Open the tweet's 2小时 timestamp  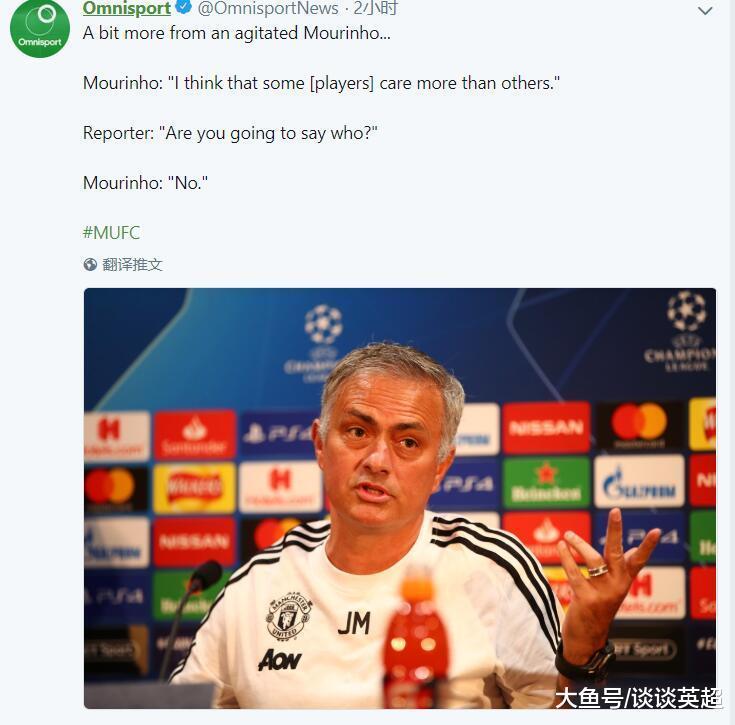click(375, 8)
